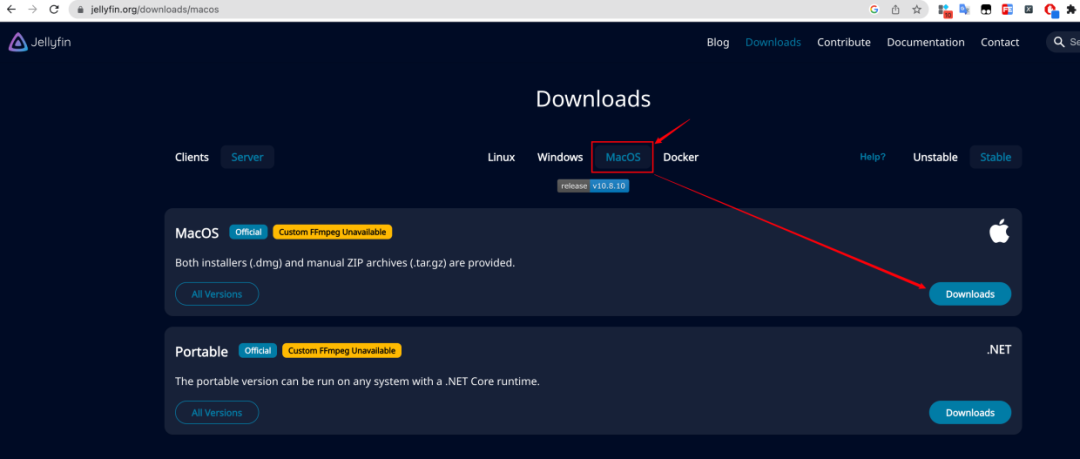The width and height of the screenshot is (1080, 459).
Task: Select the Server toggle
Action: point(247,157)
